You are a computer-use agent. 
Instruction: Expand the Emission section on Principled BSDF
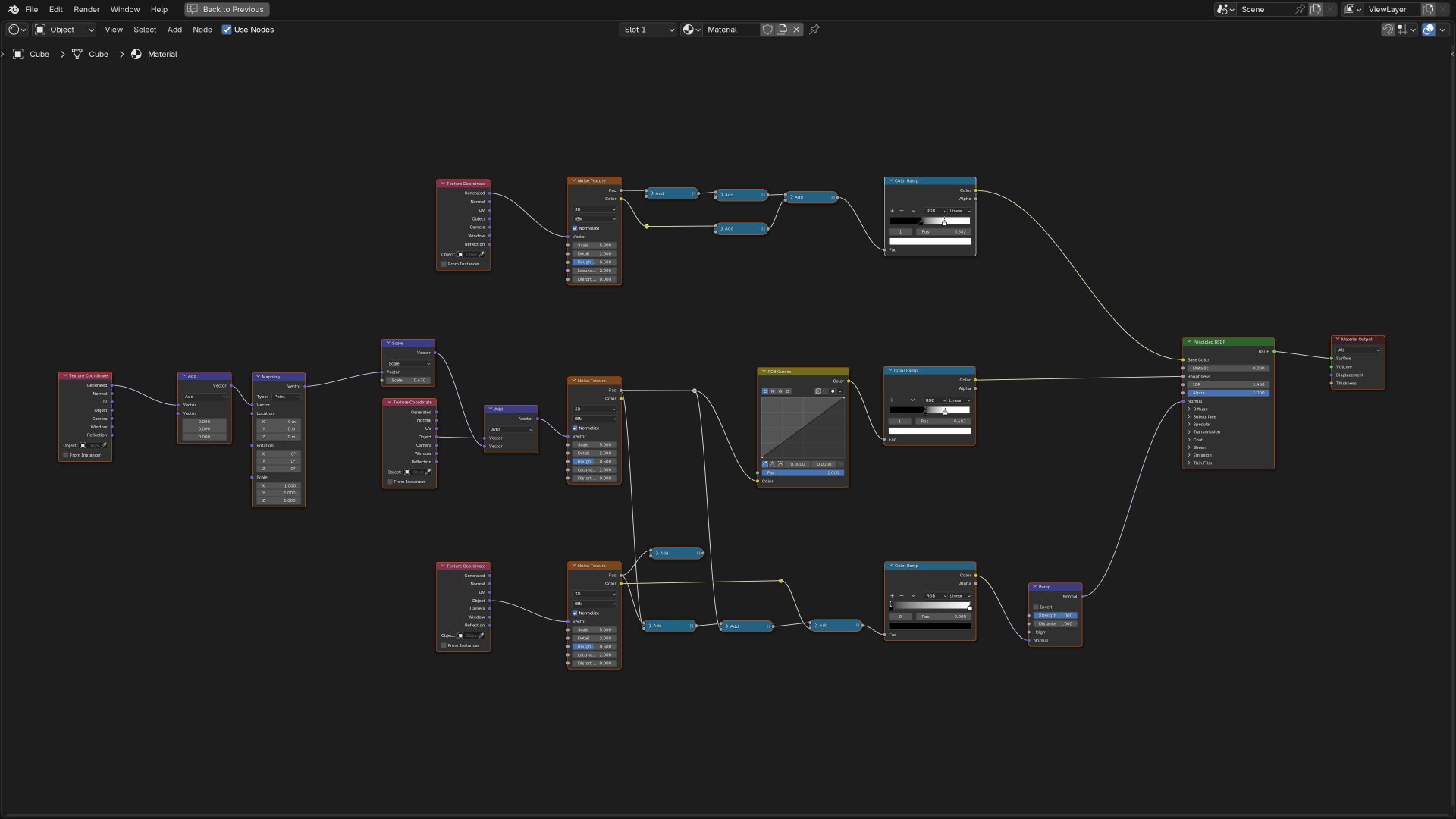tap(1200, 455)
